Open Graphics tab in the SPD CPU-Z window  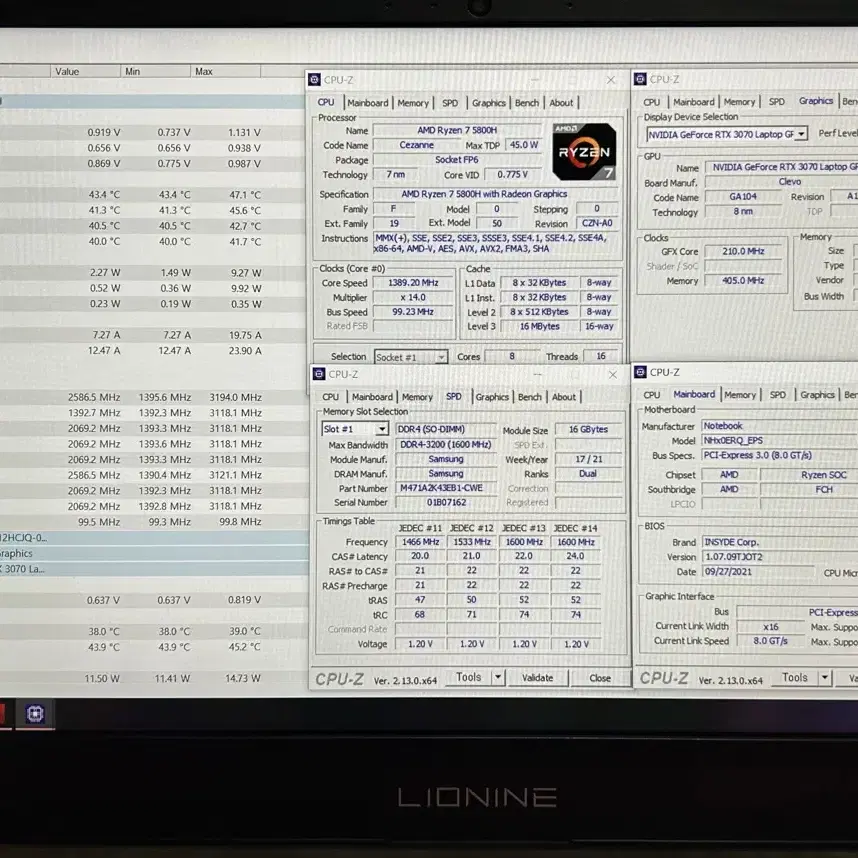coord(492,397)
